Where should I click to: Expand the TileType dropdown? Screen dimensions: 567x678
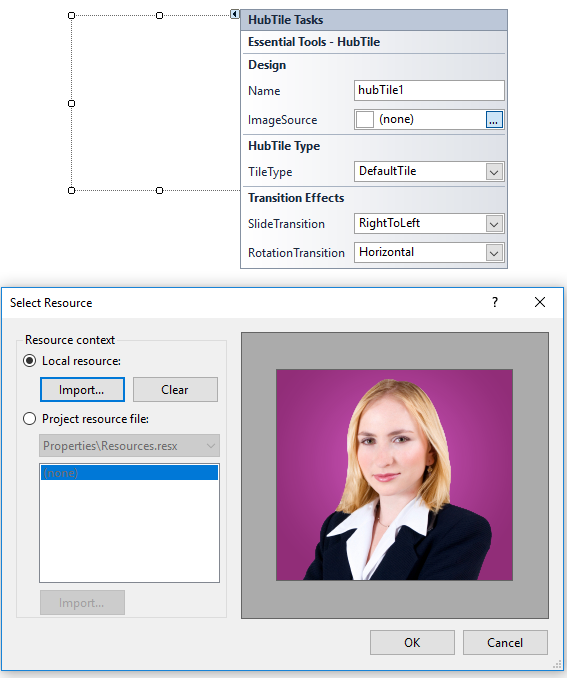(494, 172)
